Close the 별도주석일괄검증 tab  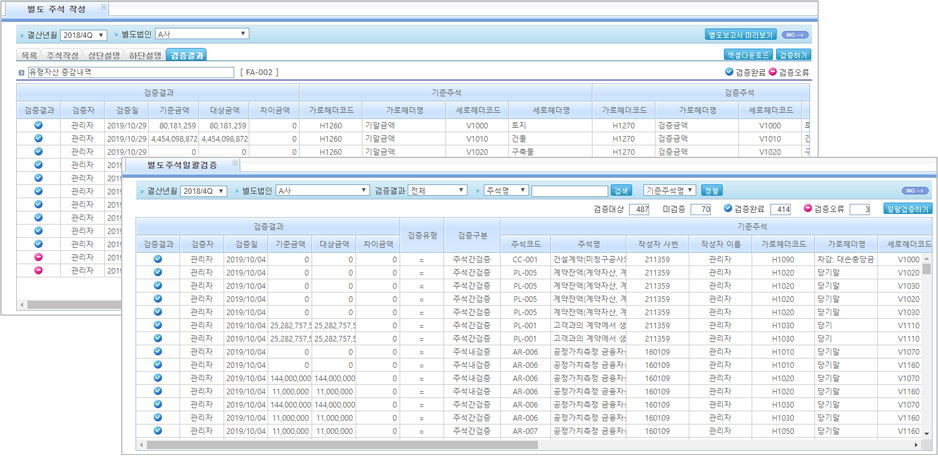pos(234,163)
